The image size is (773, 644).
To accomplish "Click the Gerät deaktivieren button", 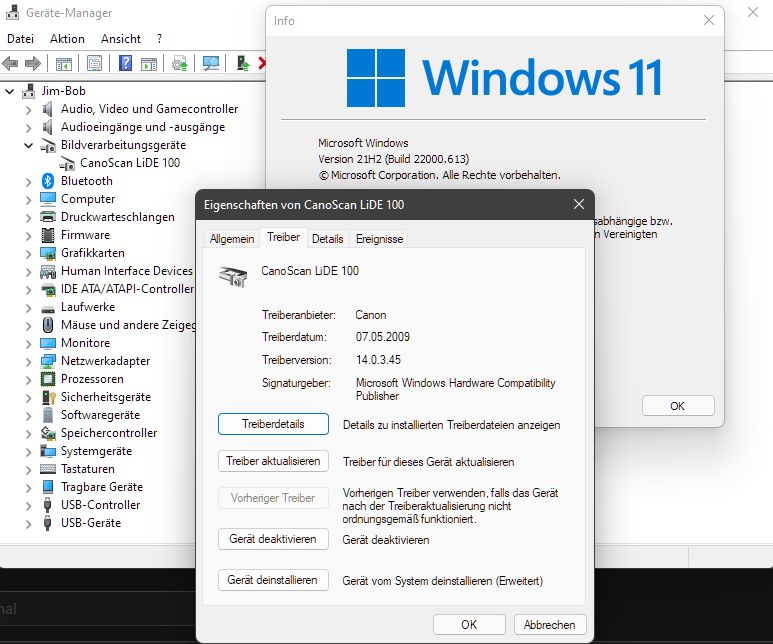I will (273, 539).
